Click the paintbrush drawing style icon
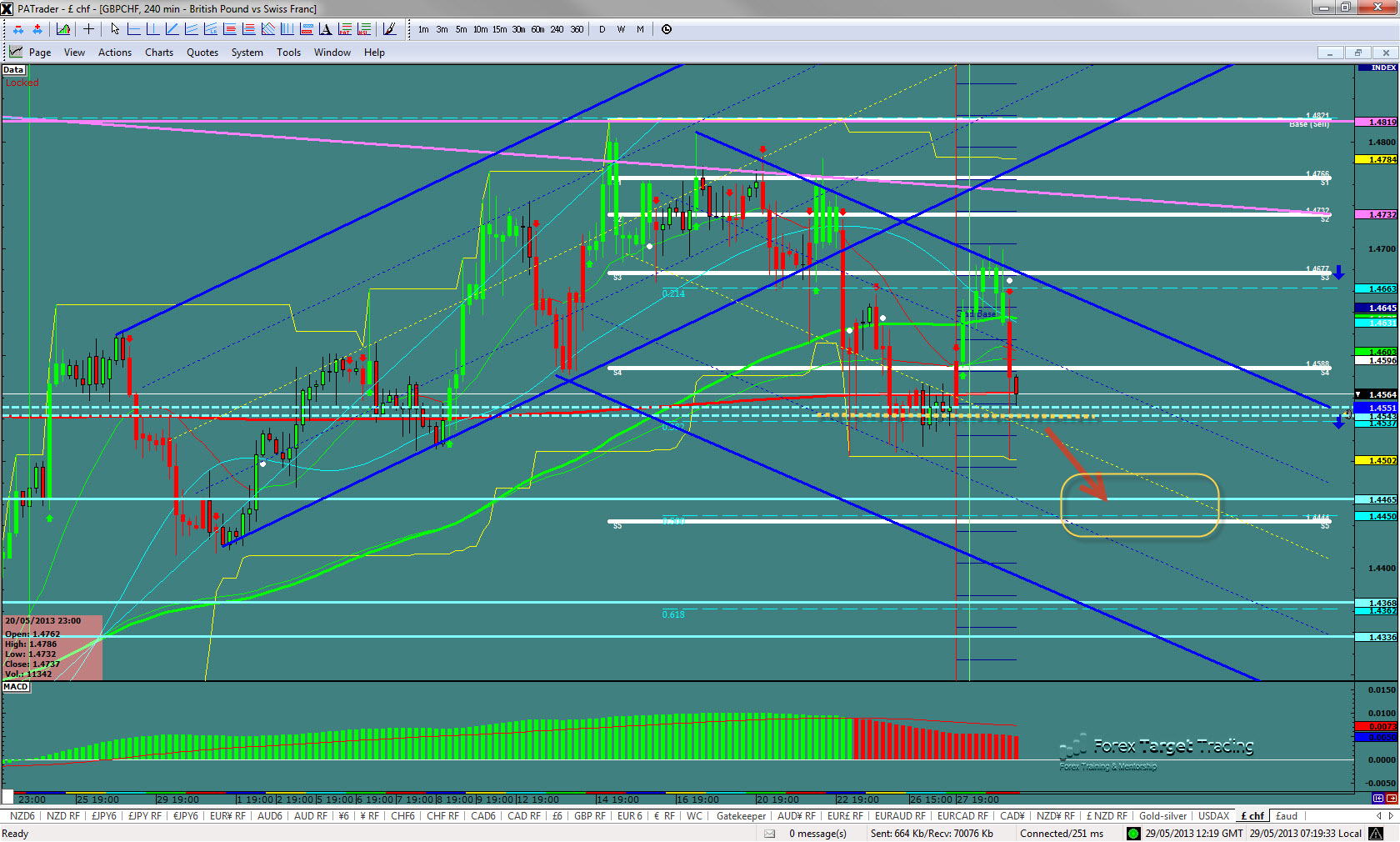 point(389,29)
